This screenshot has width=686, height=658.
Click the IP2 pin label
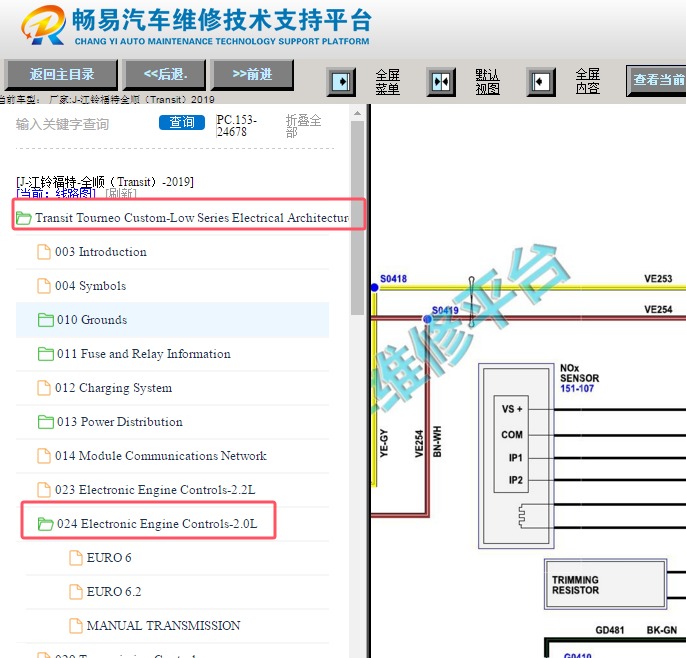pos(515,480)
